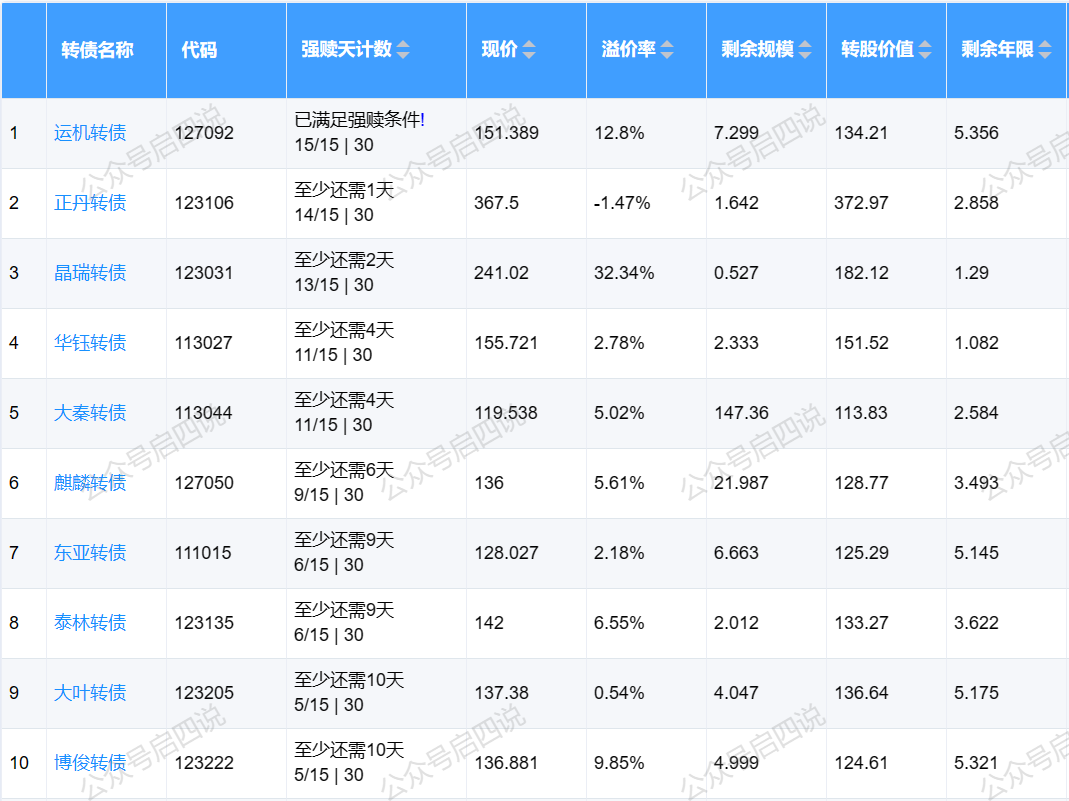
Task: Click the 溢价率 sort arrows icon
Action: pyautogui.click(x=667, y=50)
